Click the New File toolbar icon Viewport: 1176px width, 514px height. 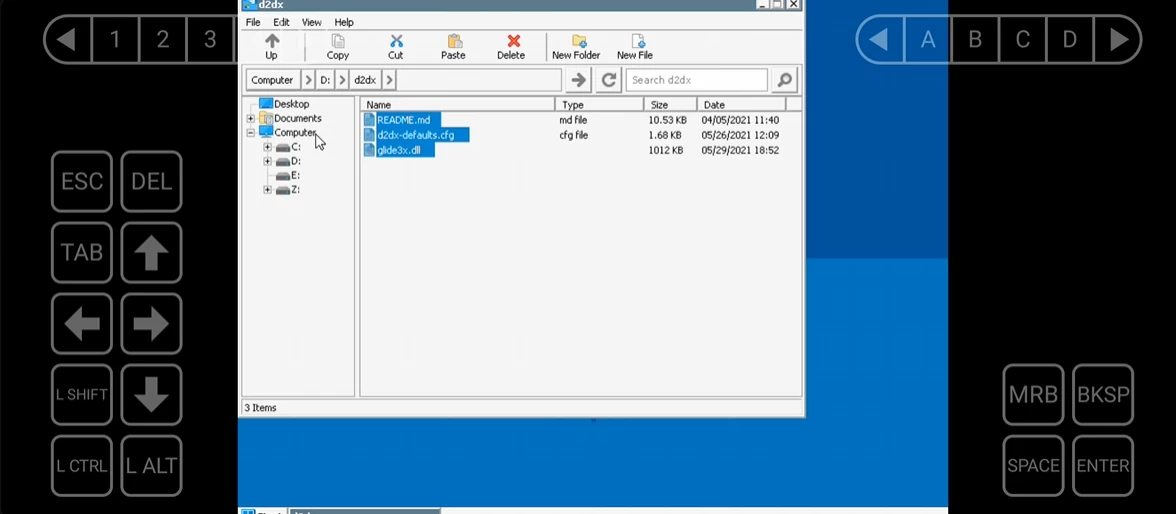click(635, 42)
